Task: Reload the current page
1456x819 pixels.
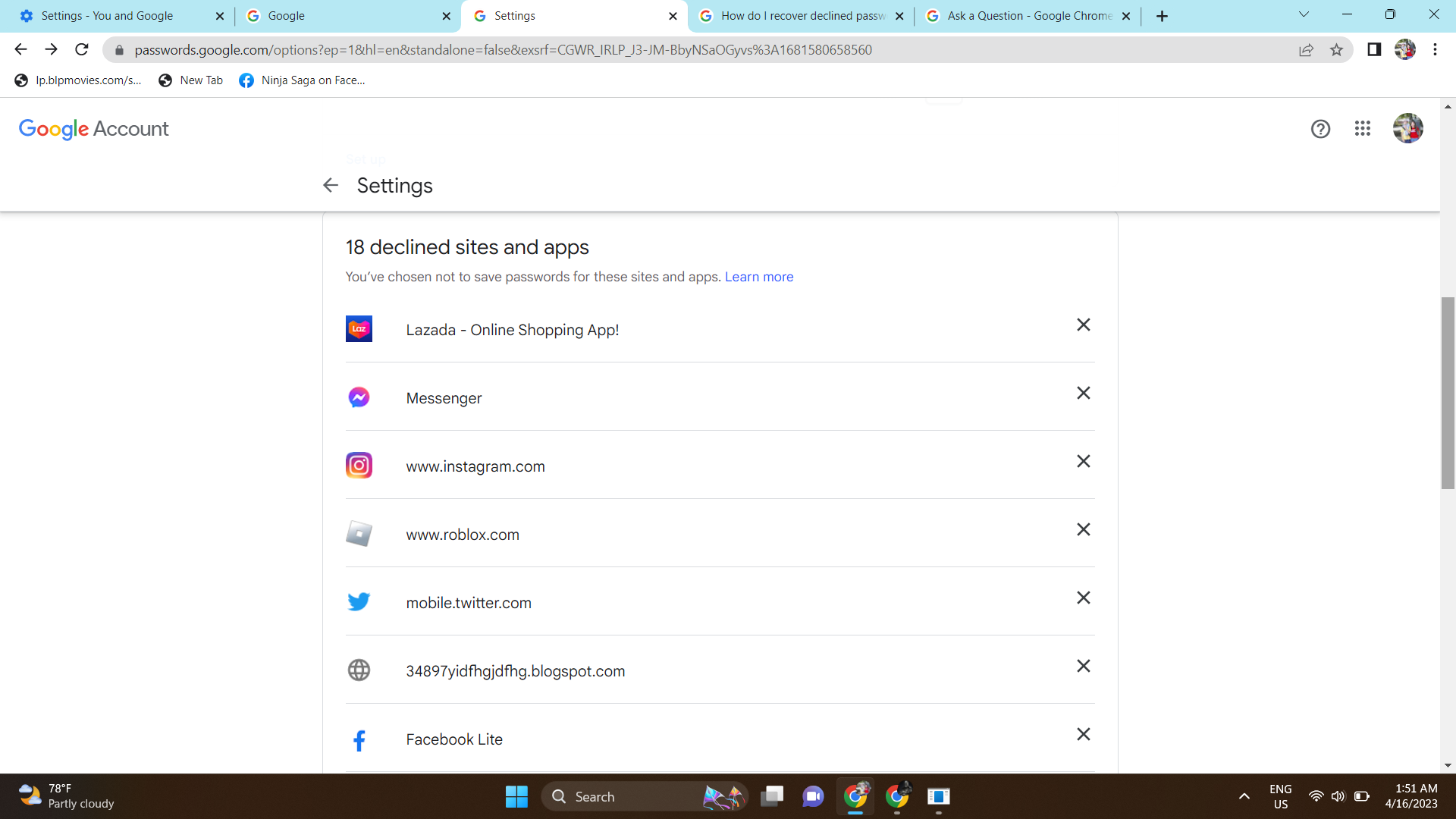Action: click(82, 49)
